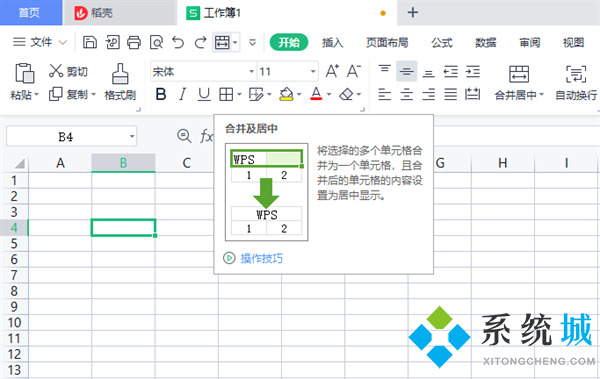The height and width of the screenshot is (379, 600).
Task: Toggle Underline formatting
Action: 204,94
